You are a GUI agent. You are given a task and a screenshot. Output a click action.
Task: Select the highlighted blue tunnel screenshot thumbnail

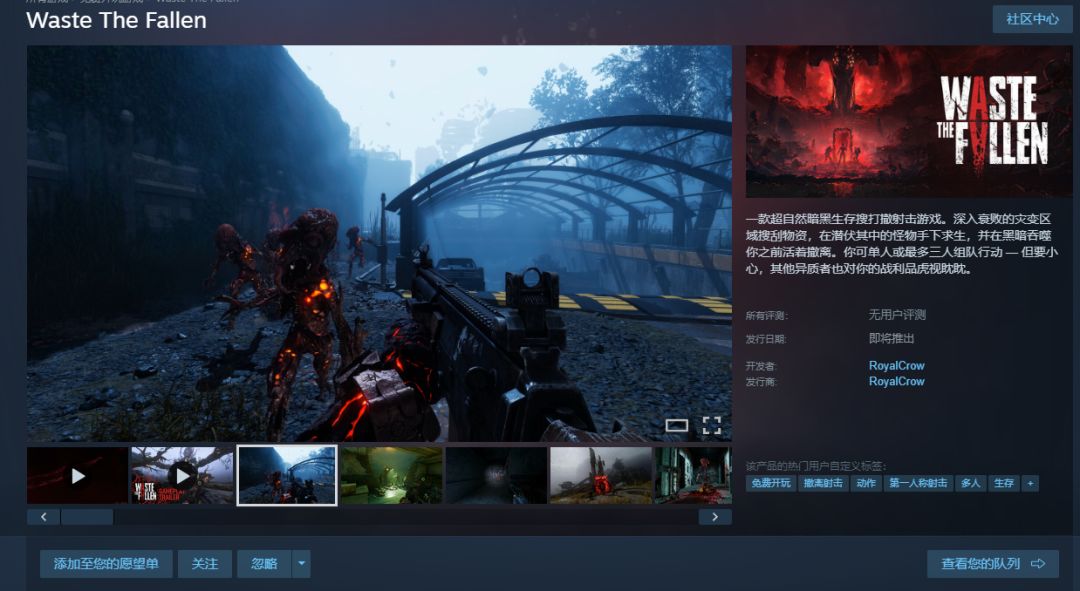click(287, 475)
